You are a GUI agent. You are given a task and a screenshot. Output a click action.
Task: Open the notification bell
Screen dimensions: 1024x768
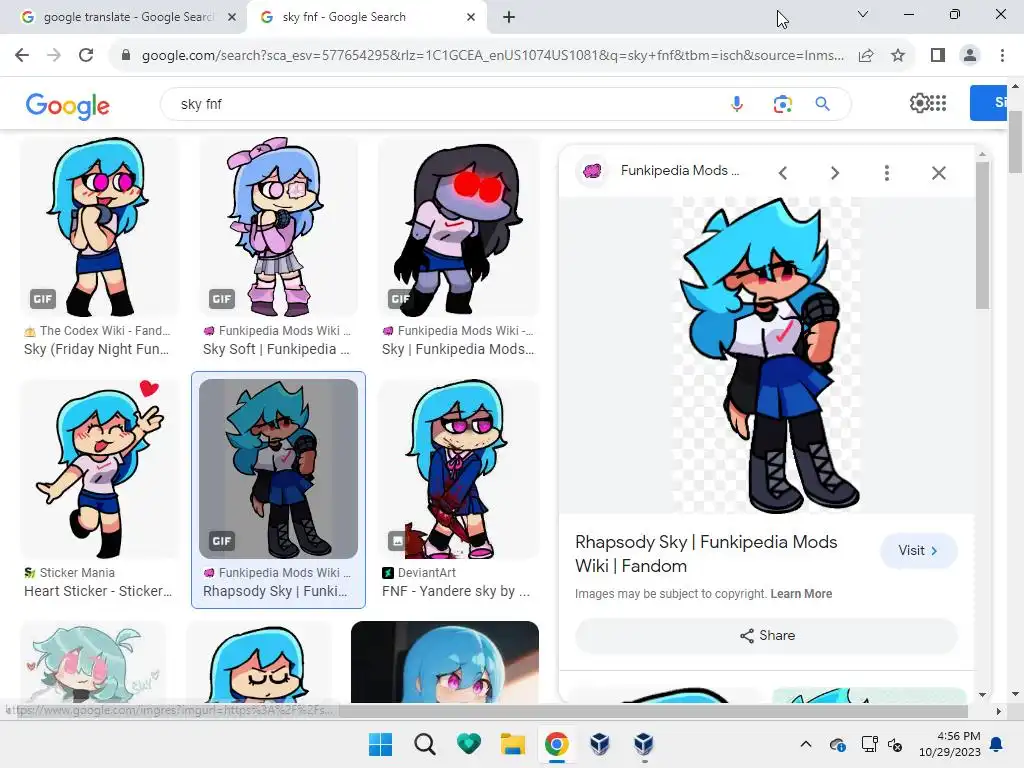(x=997, y=744)
